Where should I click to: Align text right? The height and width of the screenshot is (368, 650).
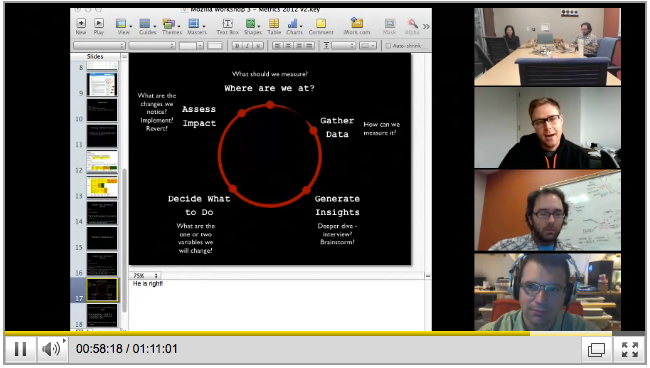(x=299, y=46)
